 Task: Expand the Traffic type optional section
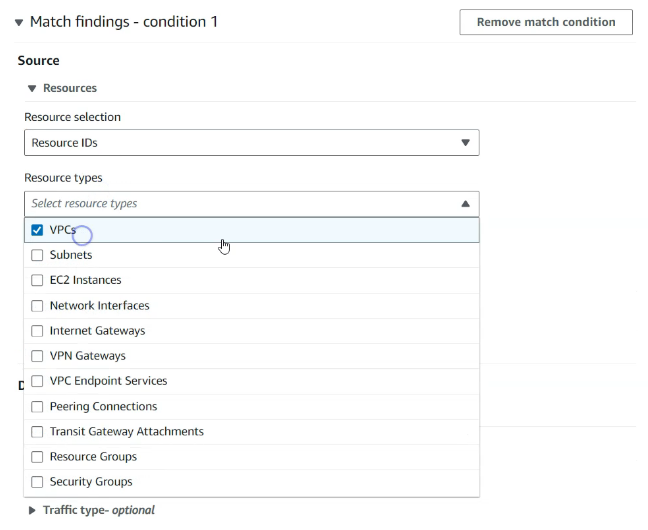32,510
